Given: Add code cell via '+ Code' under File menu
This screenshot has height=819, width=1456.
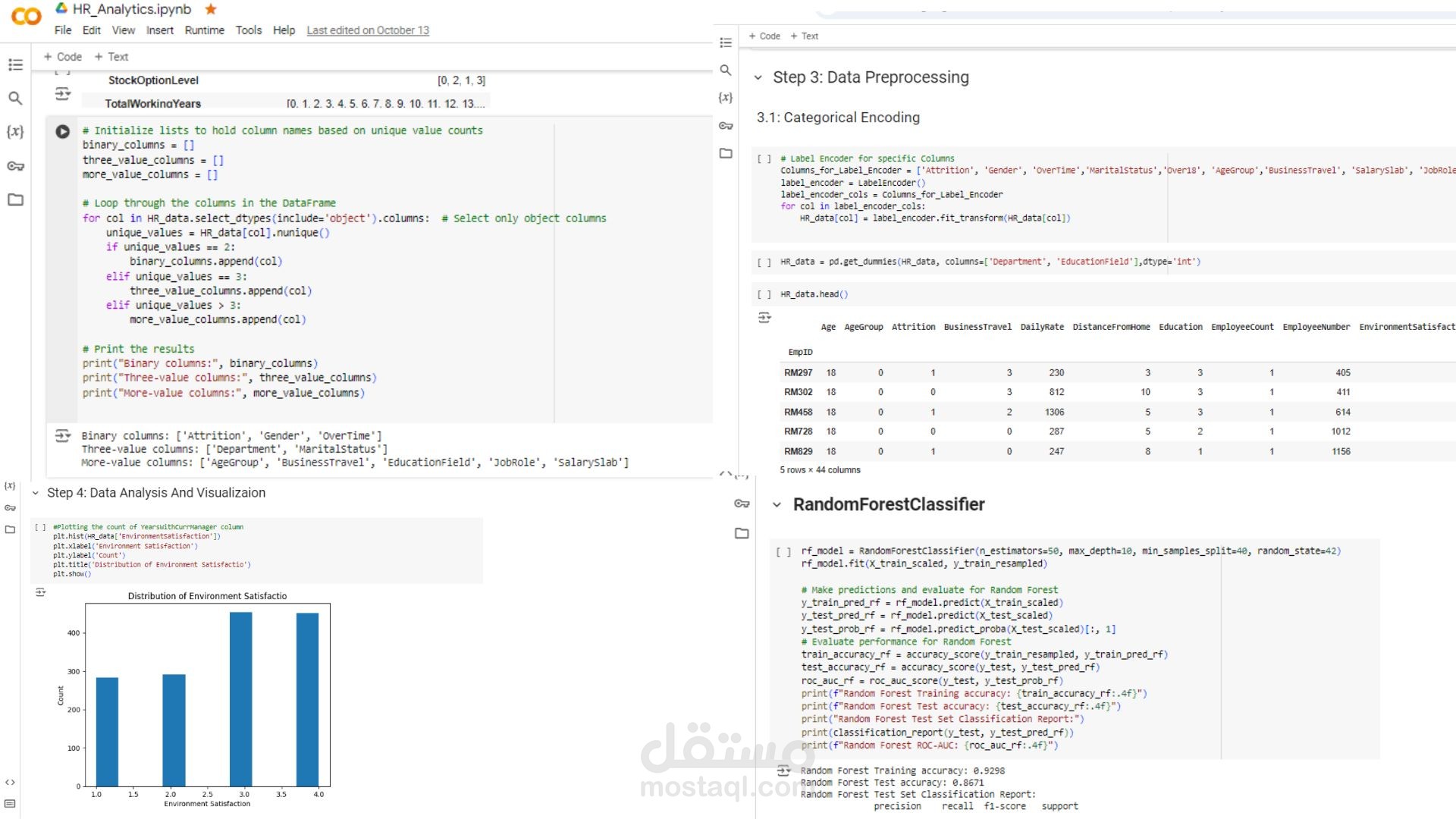Looking at the screenshot, I should click(x=63, y=57).
